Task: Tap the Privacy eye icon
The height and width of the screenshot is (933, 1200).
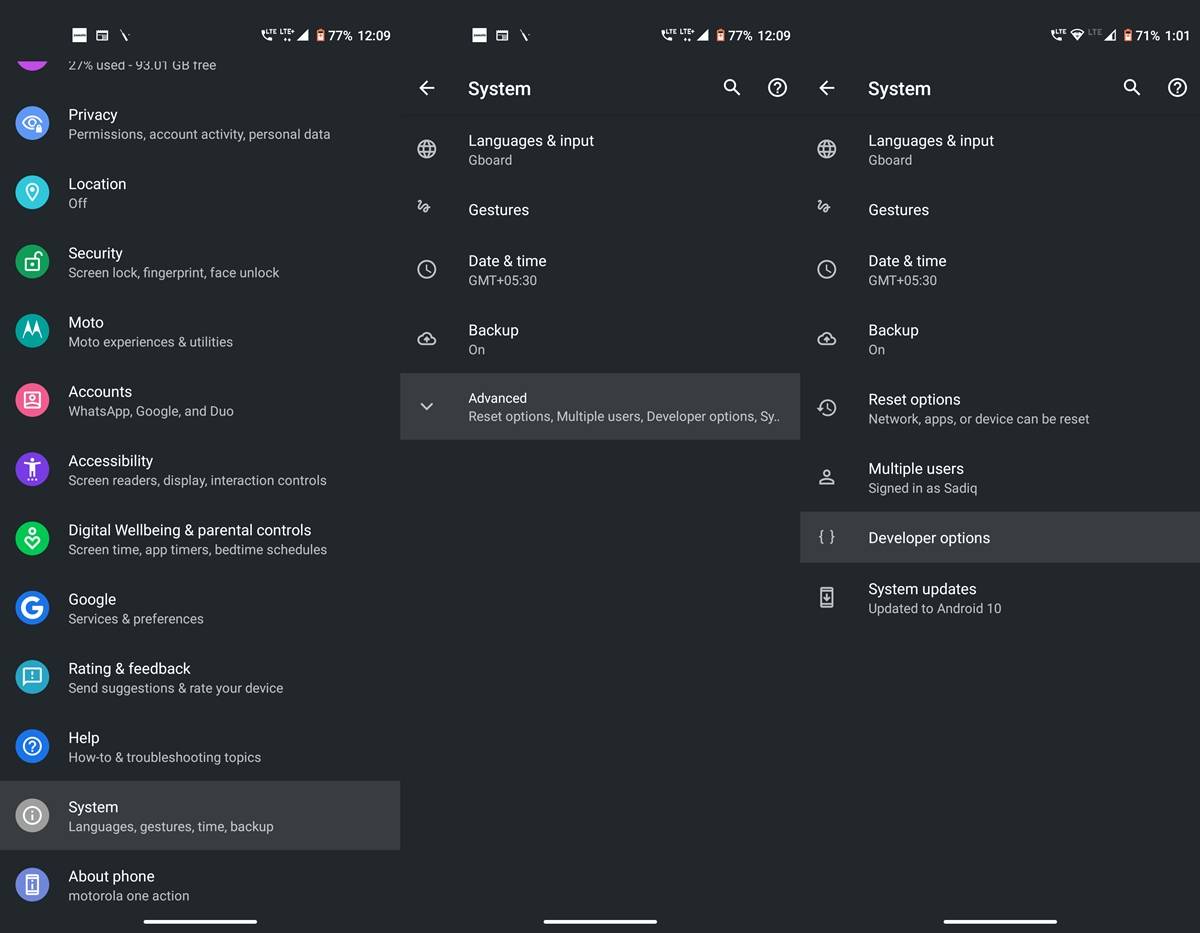Action: [x=32, y=124]
